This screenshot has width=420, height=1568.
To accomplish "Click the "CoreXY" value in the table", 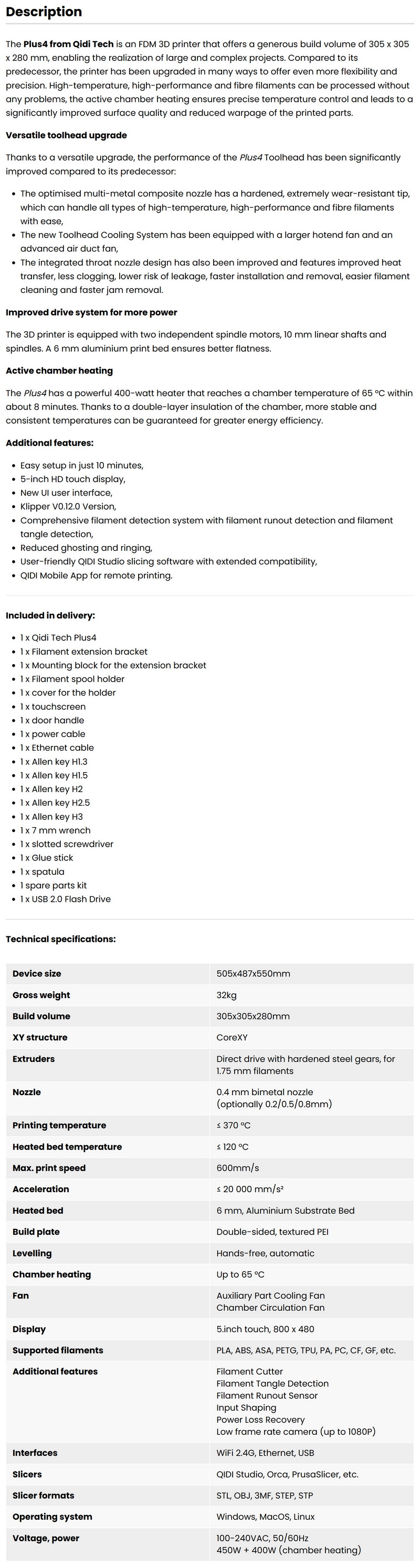I will 232,1037.
